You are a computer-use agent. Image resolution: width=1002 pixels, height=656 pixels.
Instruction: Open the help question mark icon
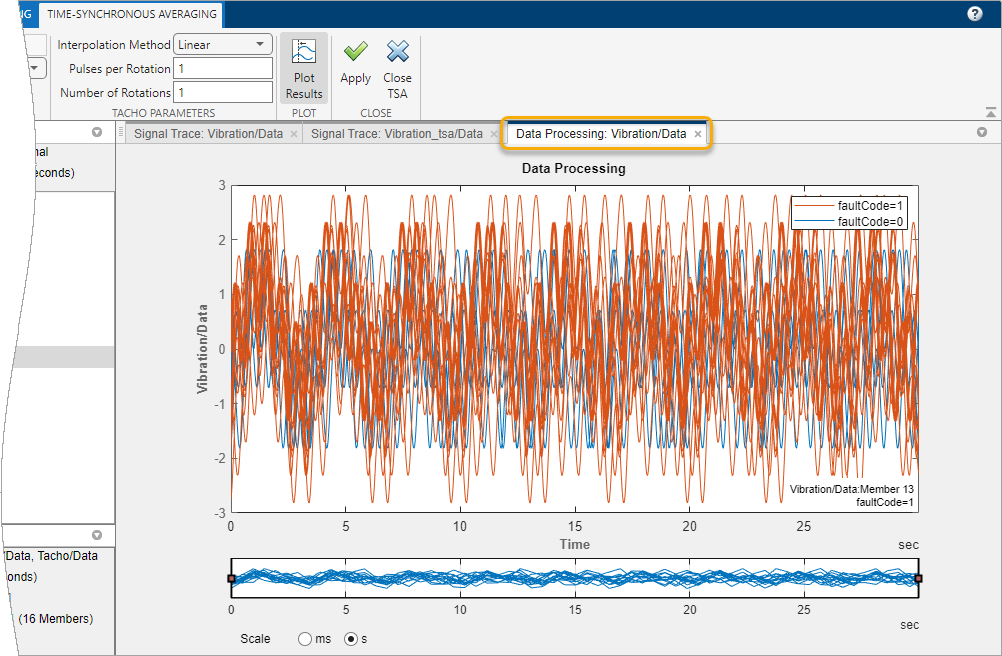click(975, 14)
